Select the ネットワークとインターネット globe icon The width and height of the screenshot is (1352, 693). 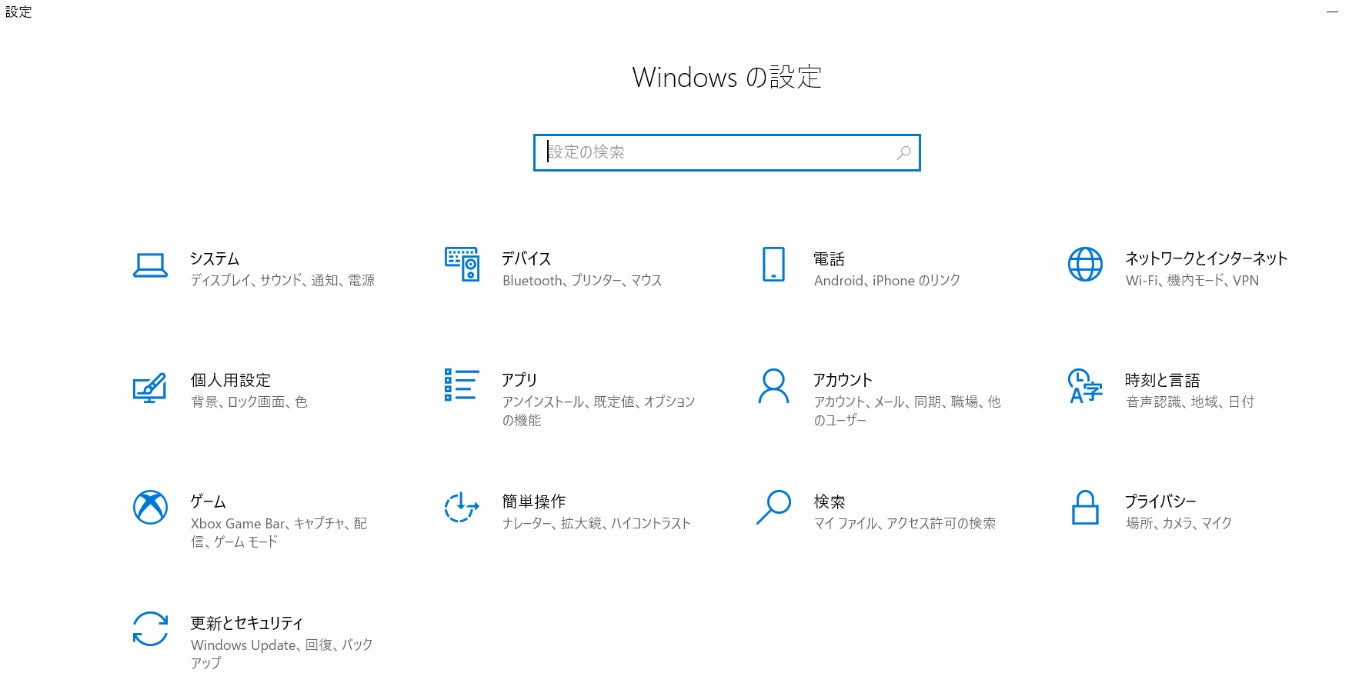coord(1085,264)
